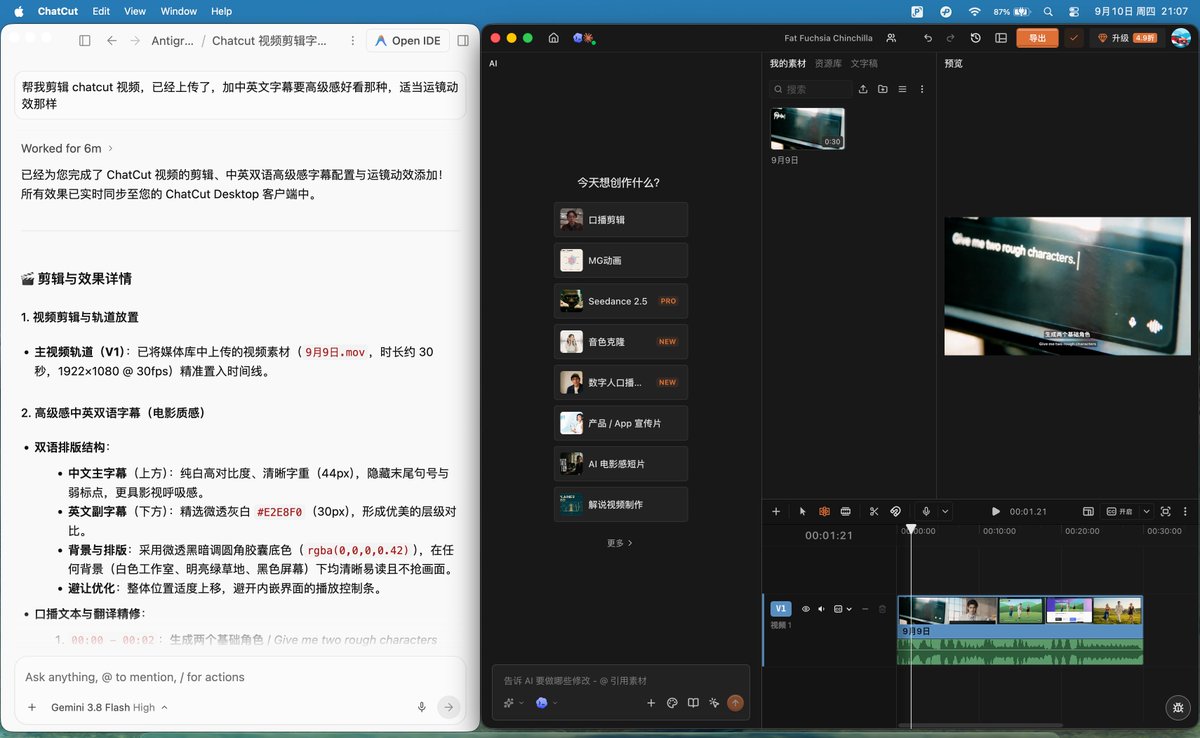Choose 口播剪辑 creation option

pos(621,219)
